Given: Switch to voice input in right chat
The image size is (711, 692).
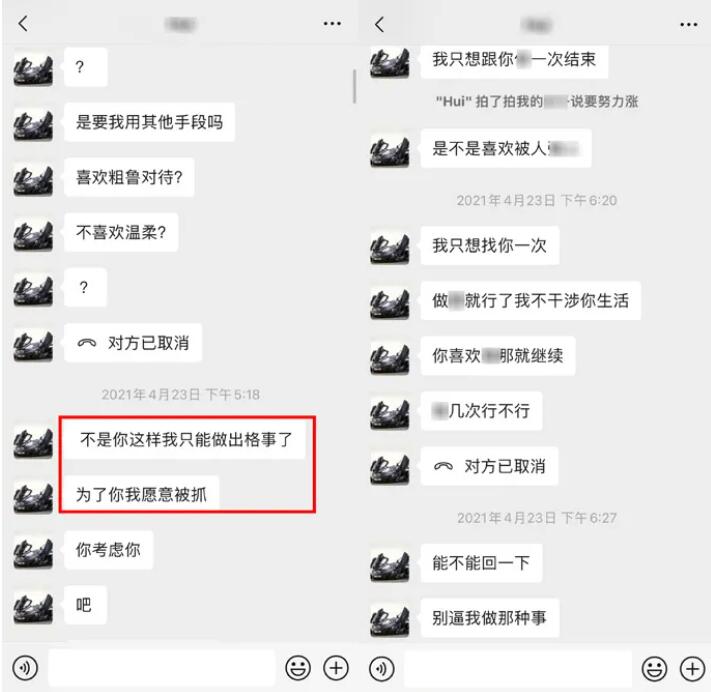Looking at the screenshot, I should pyautogui.click(x=382, y=669).
